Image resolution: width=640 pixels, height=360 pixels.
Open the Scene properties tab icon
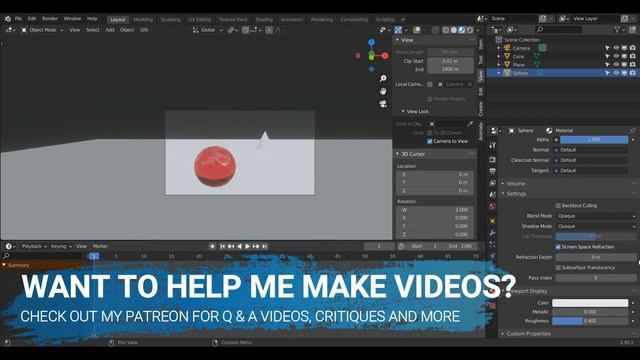click(x=492, y=195)
